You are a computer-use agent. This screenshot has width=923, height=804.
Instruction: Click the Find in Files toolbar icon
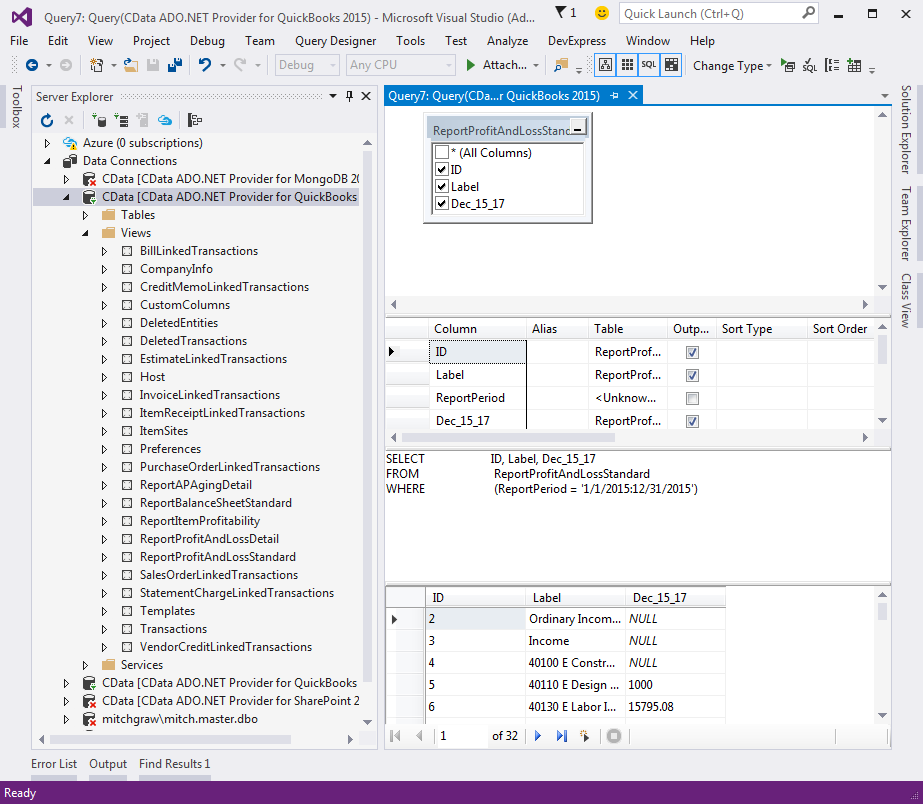[561, 65]
